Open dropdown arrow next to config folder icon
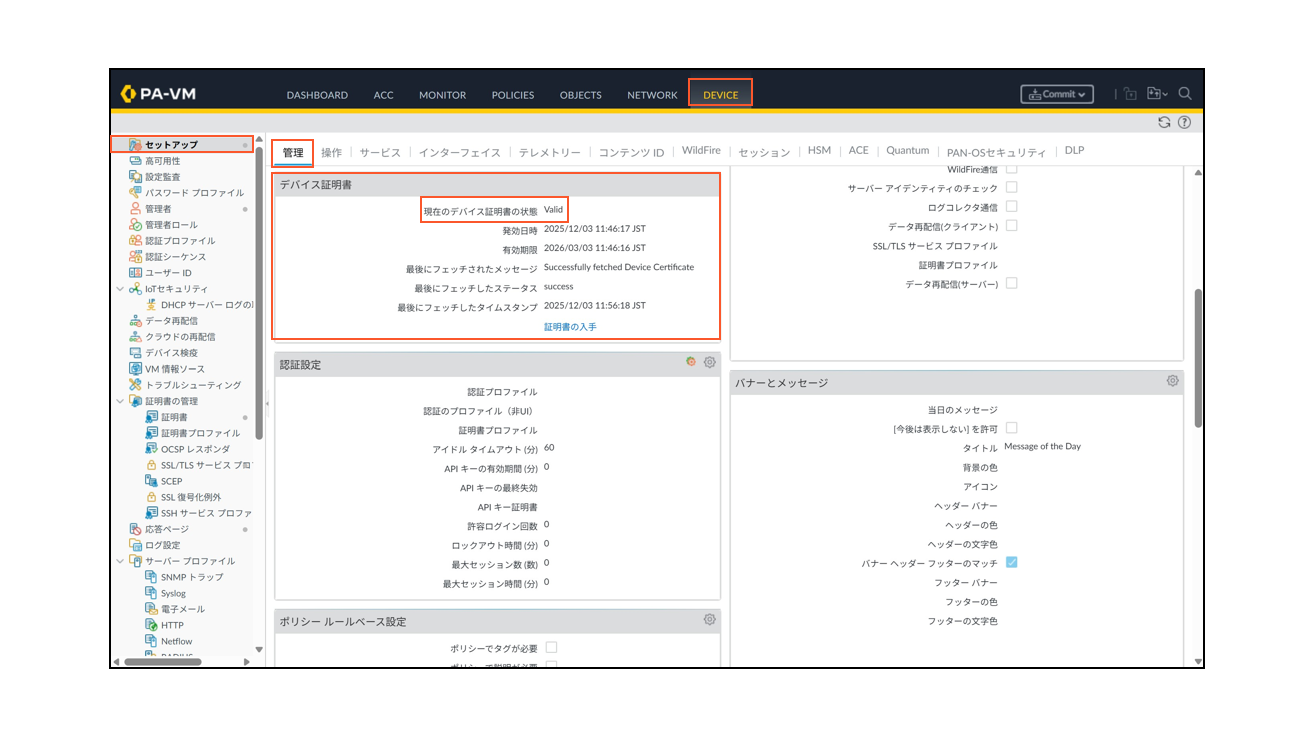The height and width of the screenshot is (736, 1314). pyautogui.click(x=1166, y=95)
